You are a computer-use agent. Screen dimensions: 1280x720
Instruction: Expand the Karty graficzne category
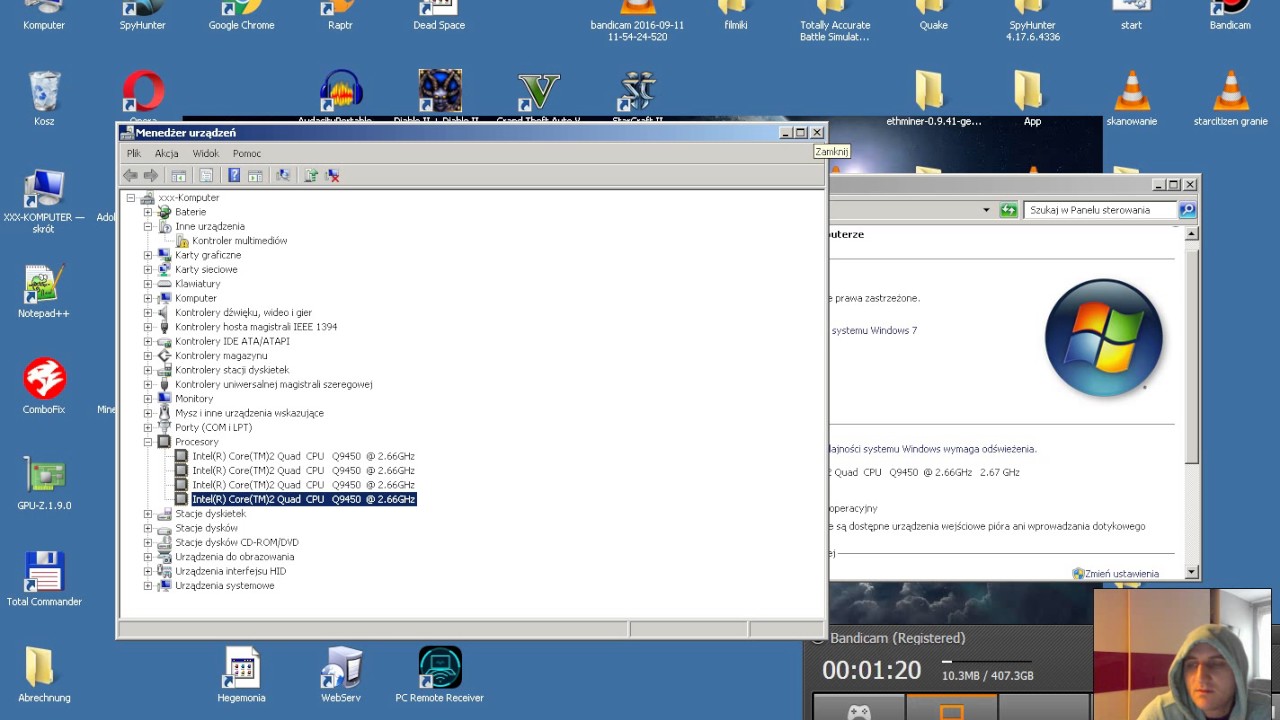coord(148,255)
